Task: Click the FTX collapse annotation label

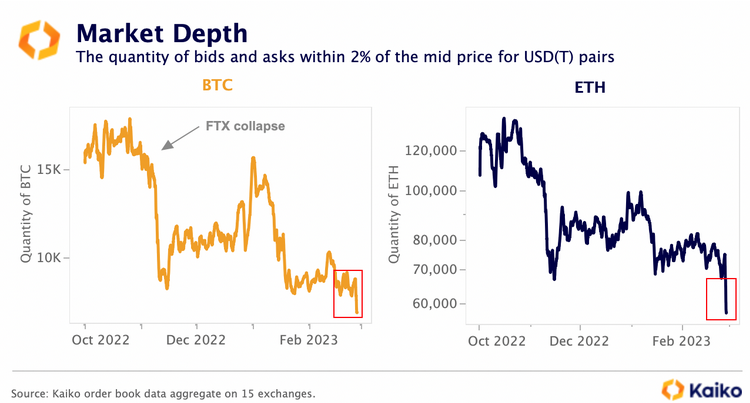Action: 245,127
